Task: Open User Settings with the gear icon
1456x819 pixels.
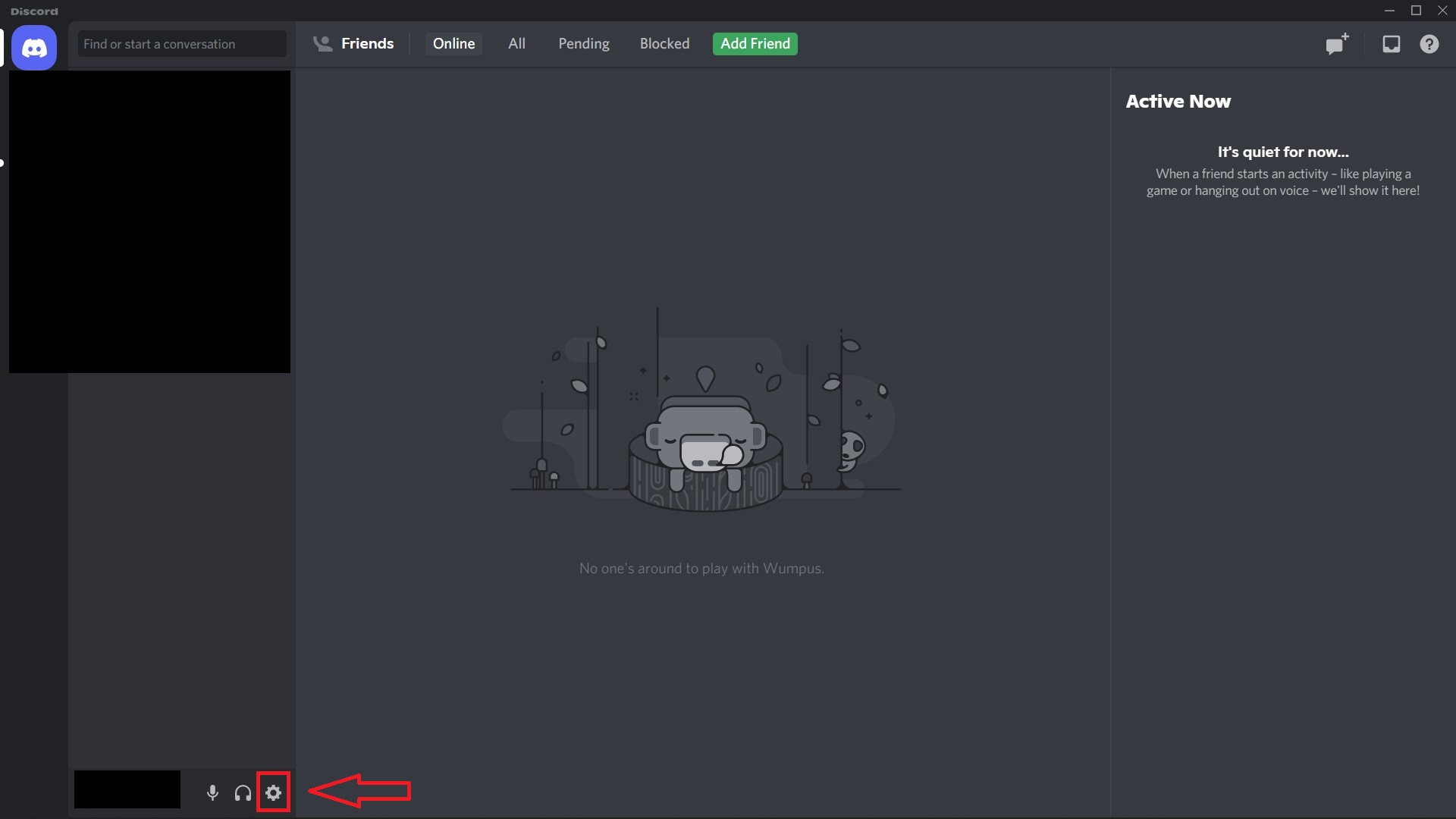Action: coord(273,792)
